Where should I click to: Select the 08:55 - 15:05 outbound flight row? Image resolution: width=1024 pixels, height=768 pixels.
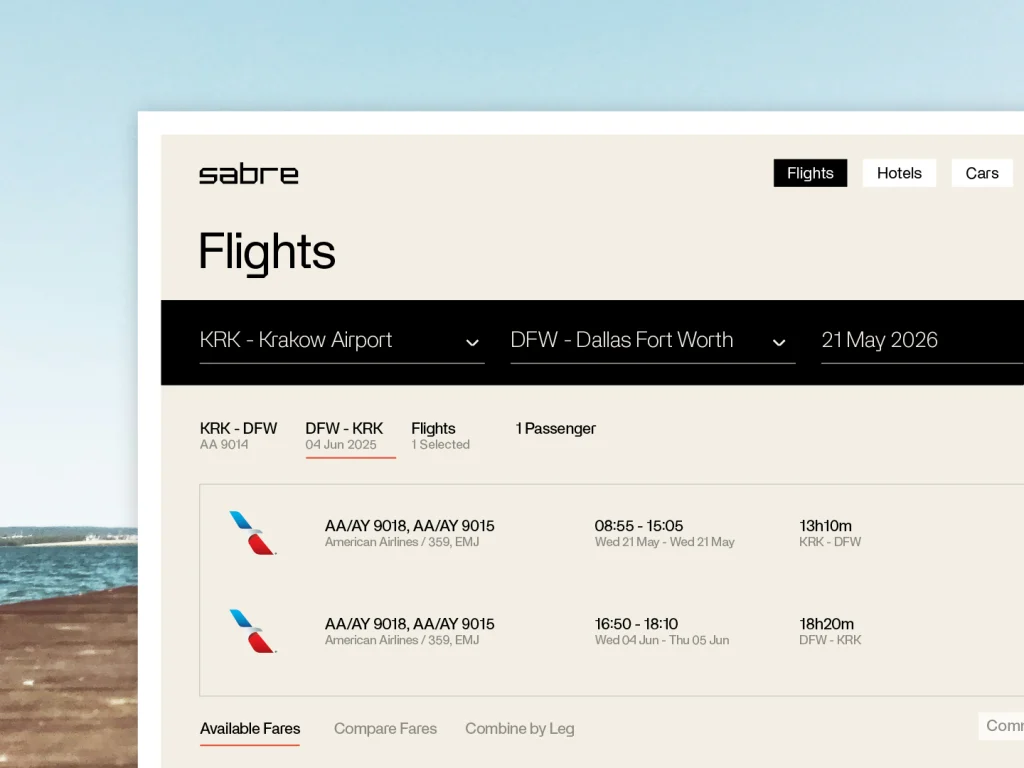(638, 533)
